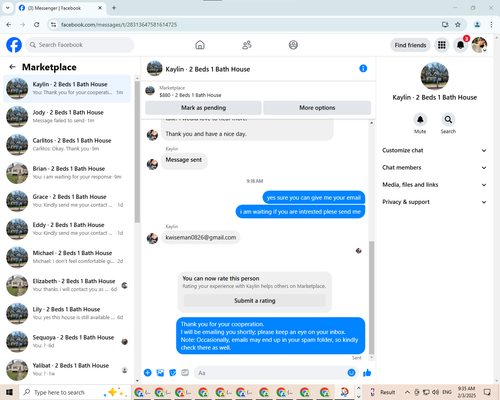Viewport: 500px width, 400px height.
Task: Open the Facebook logo home link
Action: [14, 45]
